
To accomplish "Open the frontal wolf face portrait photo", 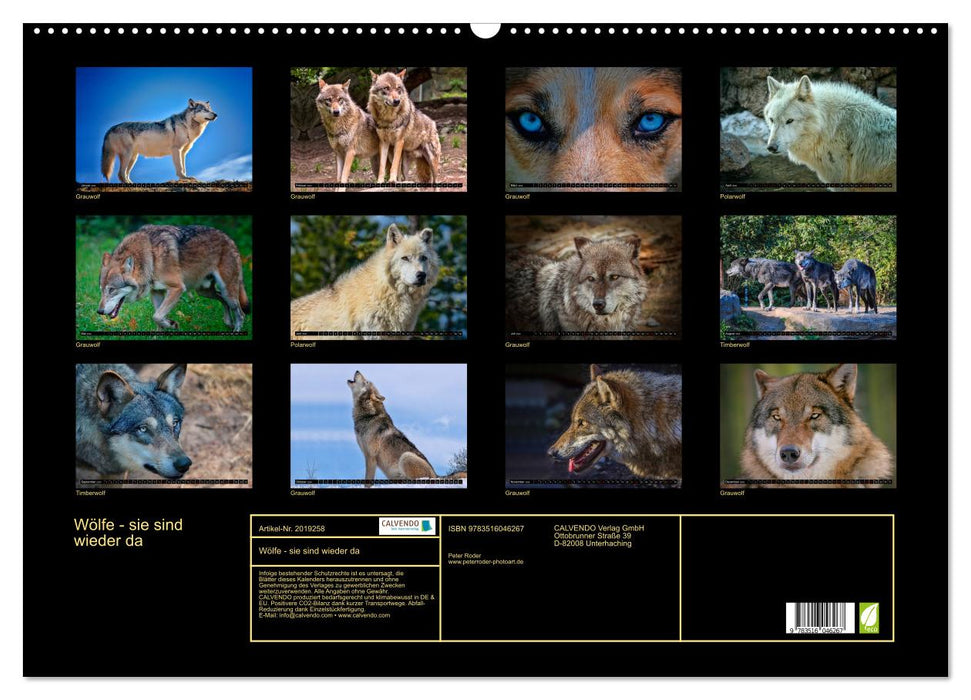I will point(808,424).
